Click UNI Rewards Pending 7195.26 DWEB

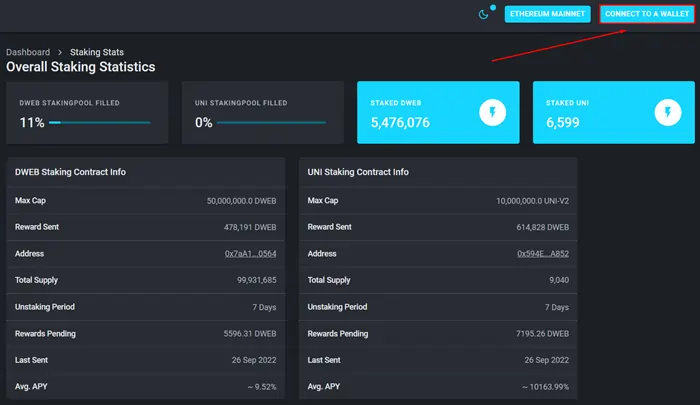pyautogui.click(x=542, y=334)
